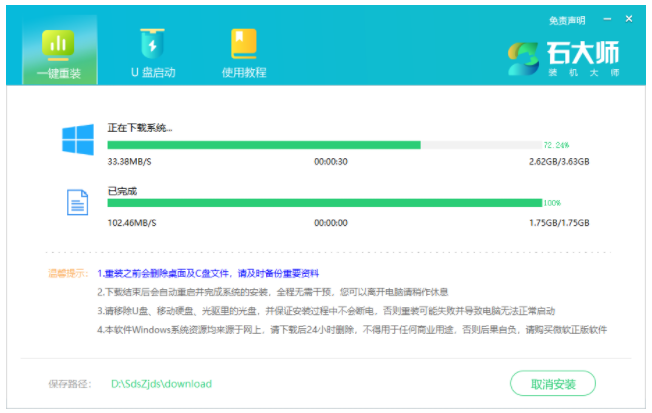Click the blue Windows logo icon

pyautogui.click(x=78, y=141)
